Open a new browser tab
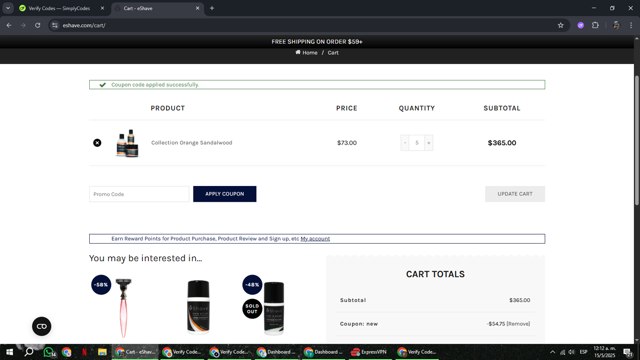 coord(212,8)
